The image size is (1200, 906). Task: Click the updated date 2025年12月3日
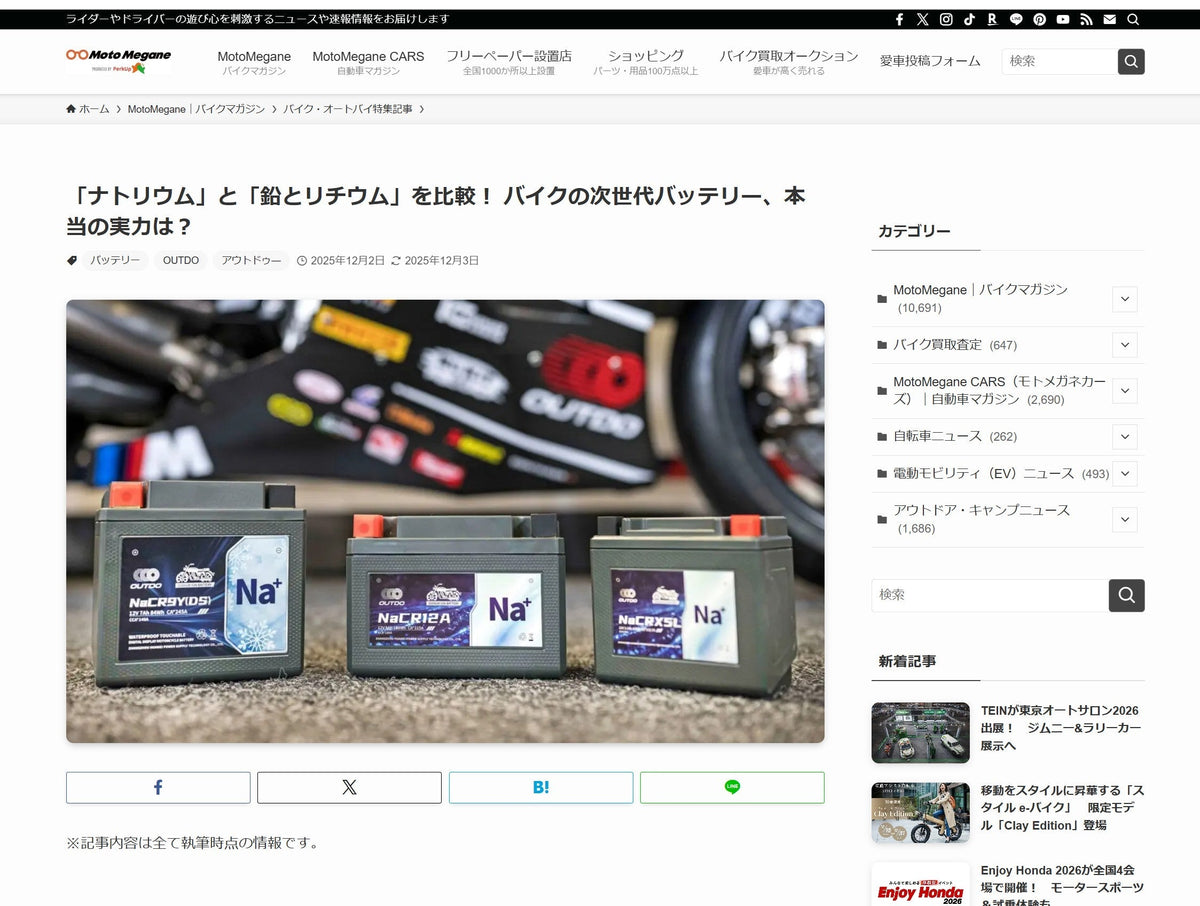tap(442, 260)
